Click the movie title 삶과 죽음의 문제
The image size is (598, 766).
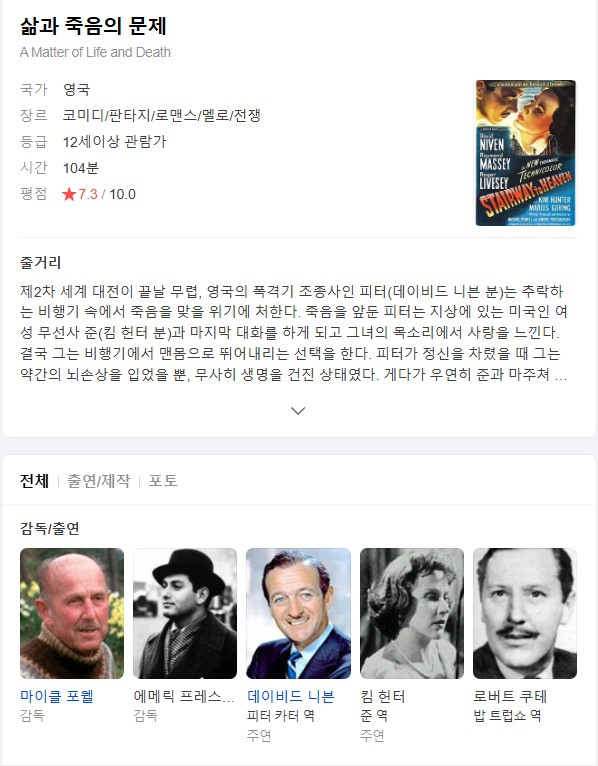(x=93, y=25)
